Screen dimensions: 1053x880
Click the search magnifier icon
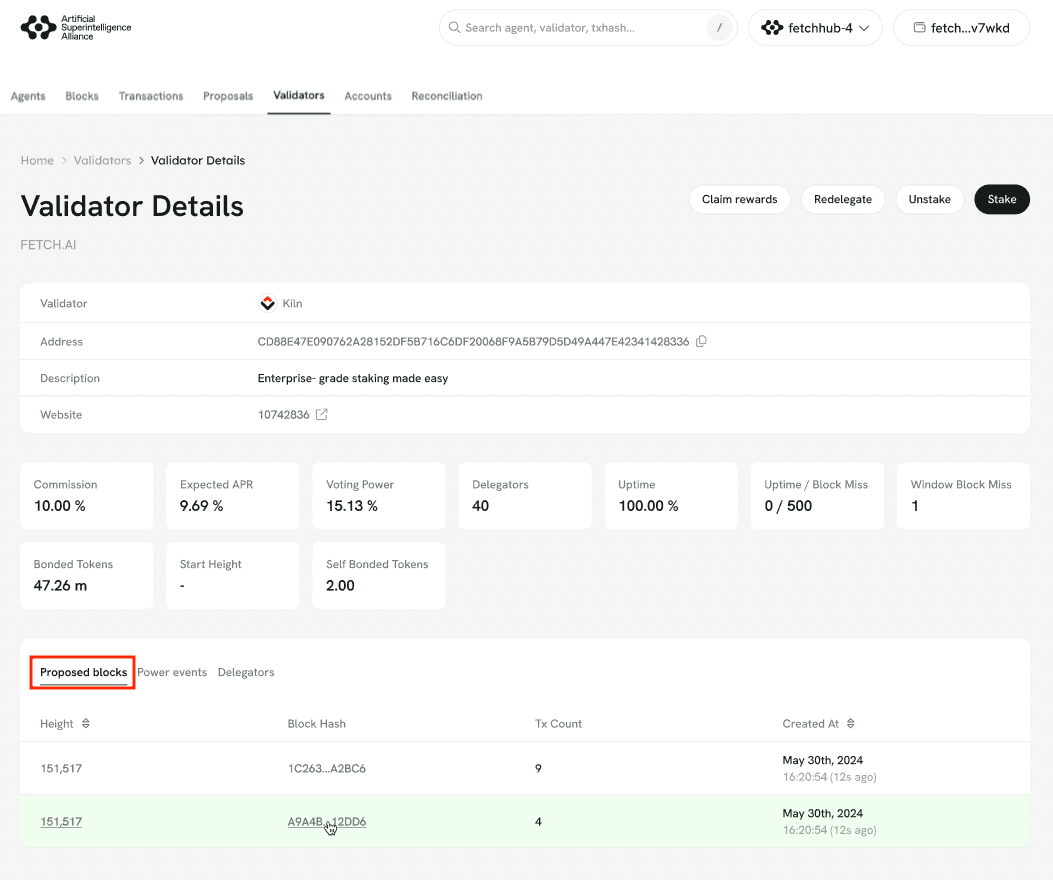tap(454, 28)
